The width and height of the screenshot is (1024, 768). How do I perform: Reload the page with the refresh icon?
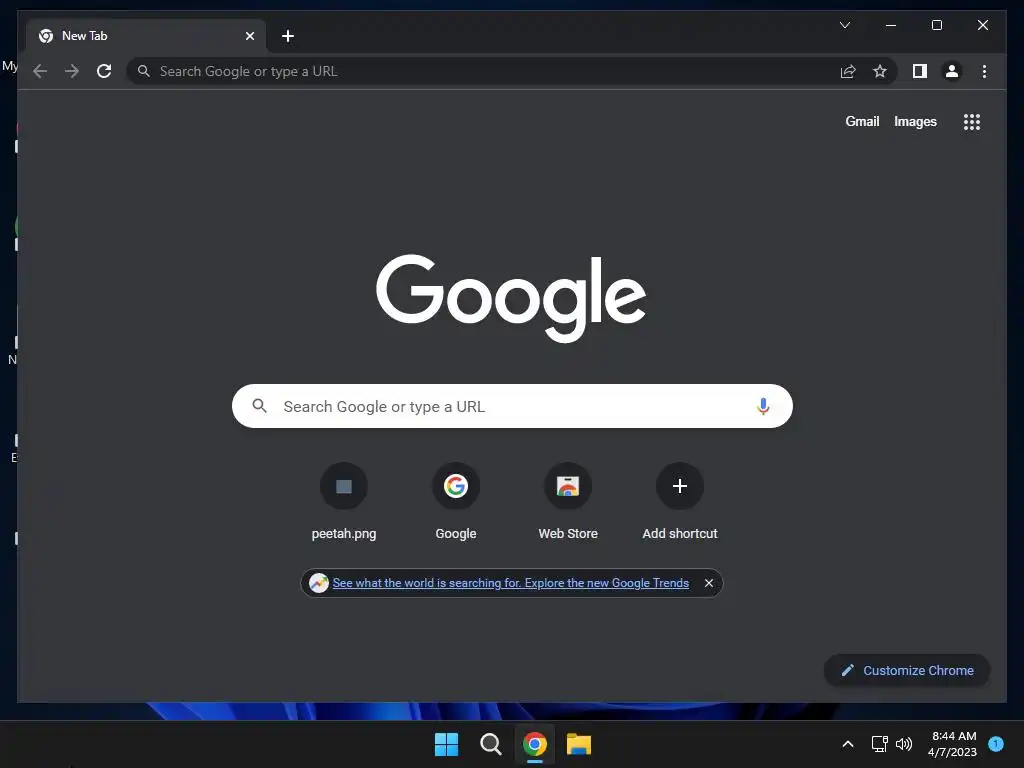tap(104, 71)
